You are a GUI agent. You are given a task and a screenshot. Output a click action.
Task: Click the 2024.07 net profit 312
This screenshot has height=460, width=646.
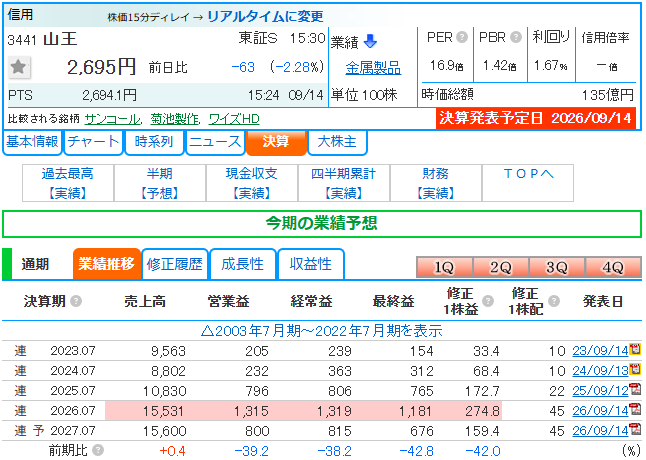[421, 371]
